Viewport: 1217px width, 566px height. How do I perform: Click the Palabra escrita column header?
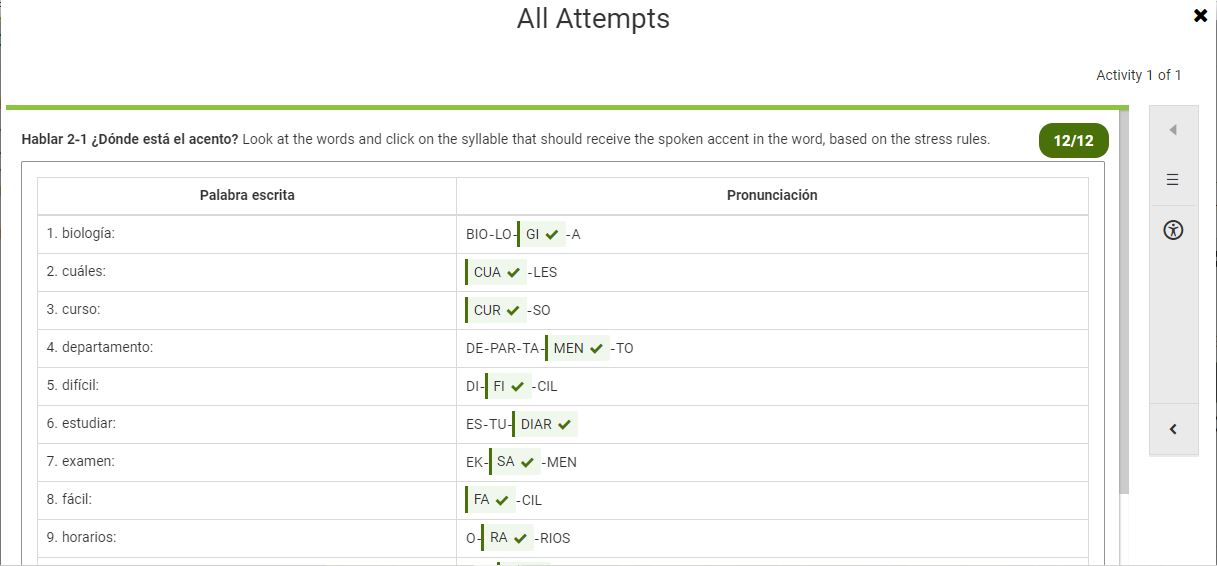(x=247, y=195)
